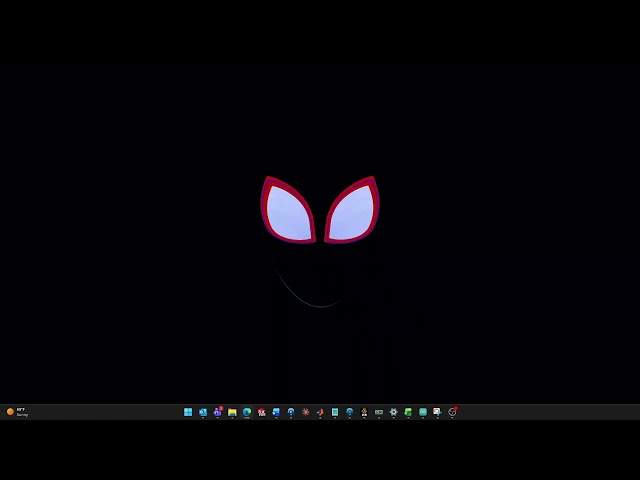The image size is (640, 480).
Task: Open Outlook from the taskbar
Action: point(203,412)
